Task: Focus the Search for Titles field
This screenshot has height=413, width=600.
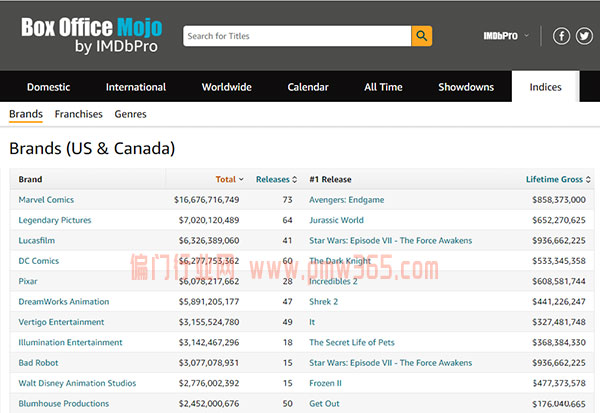Action: [x=297, y=36]
